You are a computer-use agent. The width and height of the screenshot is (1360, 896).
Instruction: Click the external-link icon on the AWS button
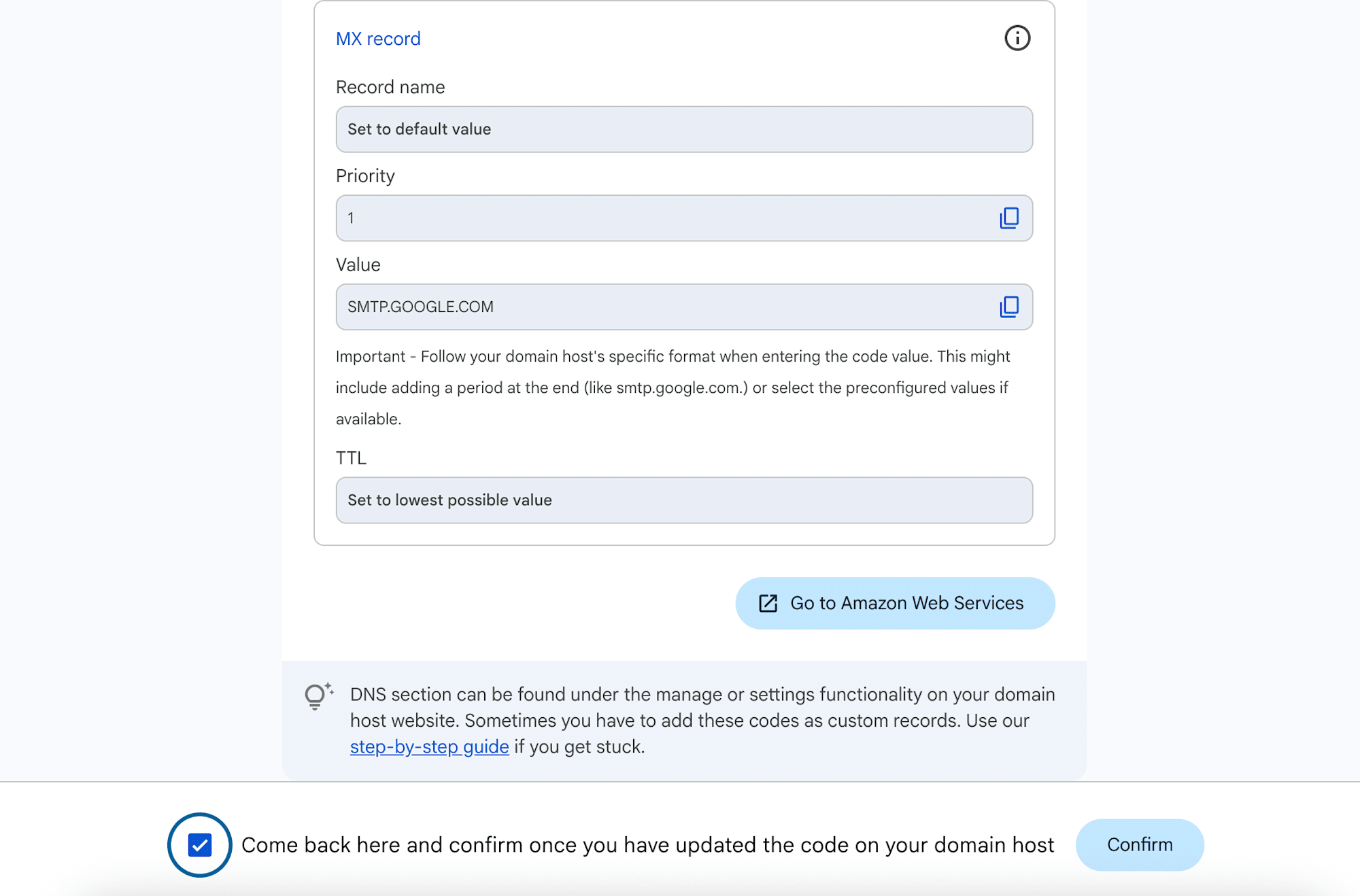pyautogui.click(x=768, y=603)
